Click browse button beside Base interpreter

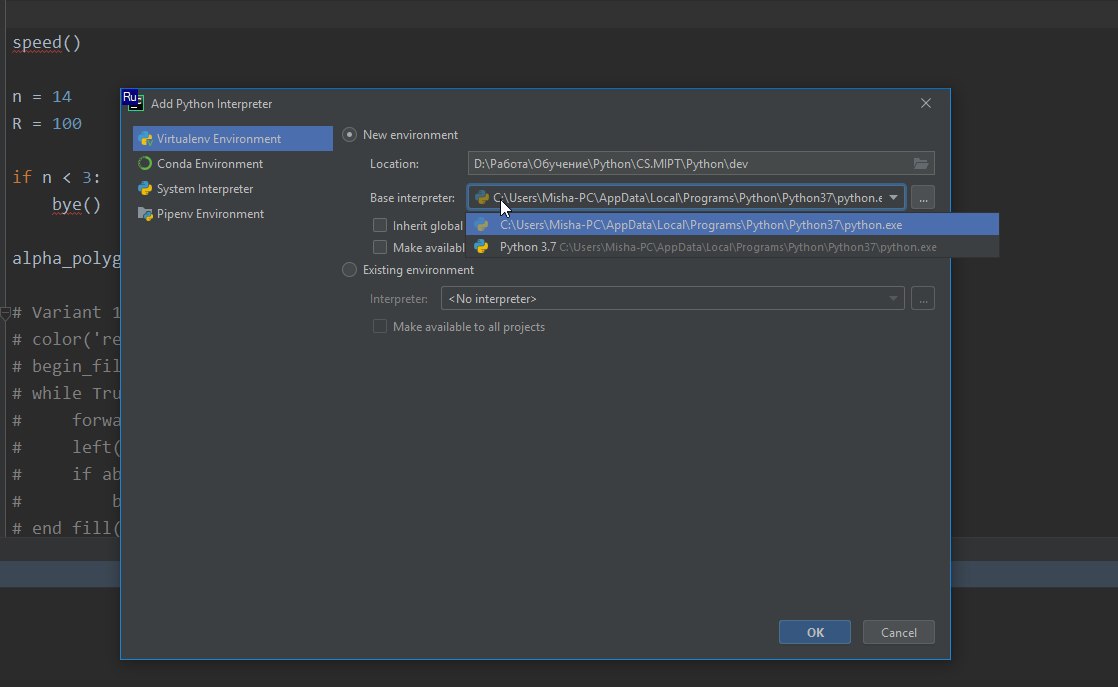[x=923, y=197]
